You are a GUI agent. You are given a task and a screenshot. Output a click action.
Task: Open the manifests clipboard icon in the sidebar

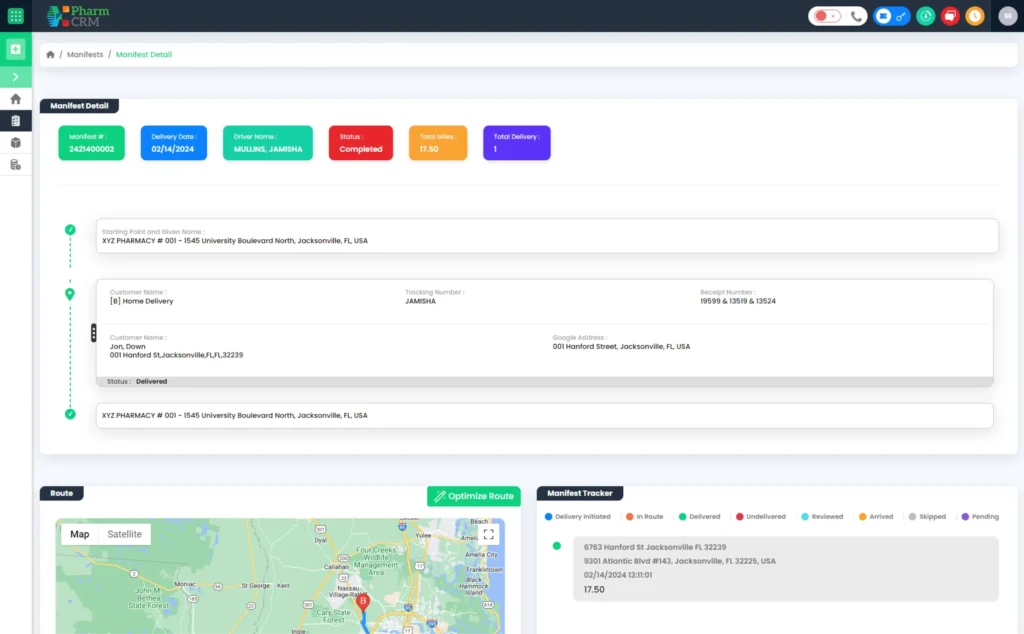15,121
